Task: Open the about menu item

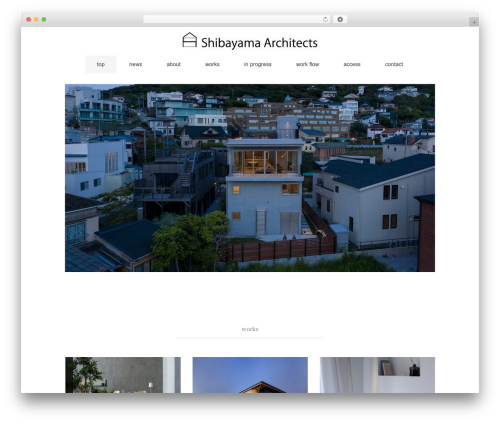Action: click(x=173, y=64)
